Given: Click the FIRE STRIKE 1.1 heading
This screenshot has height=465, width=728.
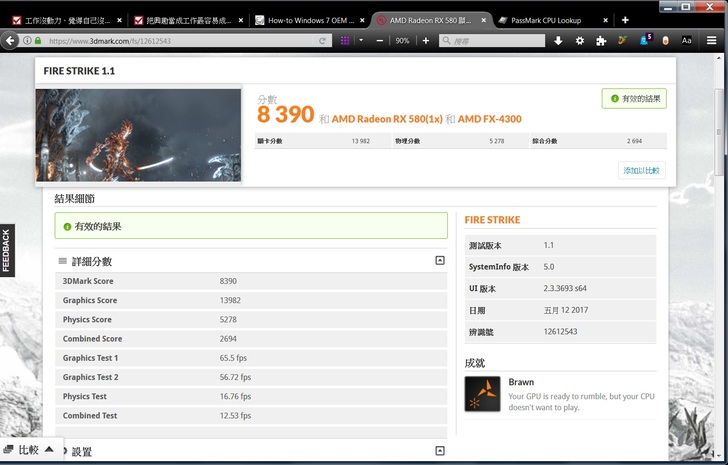Looking at the screenshot, I should click(79, 71).
